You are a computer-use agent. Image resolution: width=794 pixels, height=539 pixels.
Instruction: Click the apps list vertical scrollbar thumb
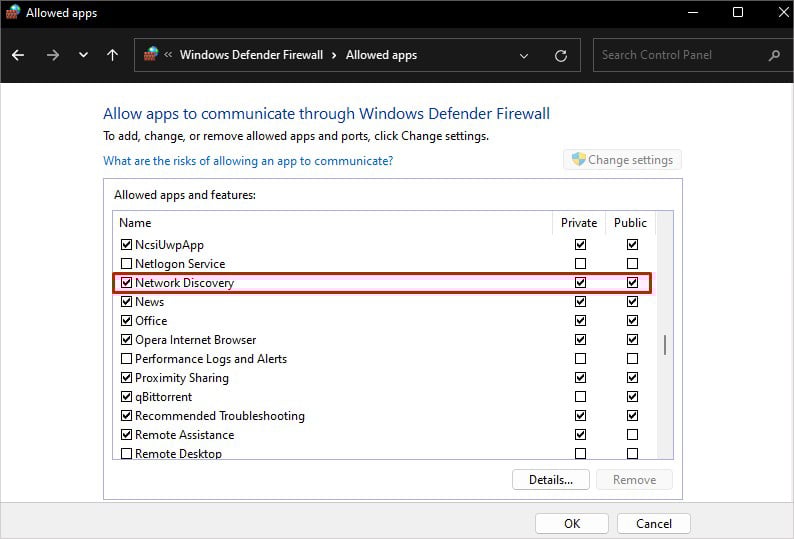[665, 344]
